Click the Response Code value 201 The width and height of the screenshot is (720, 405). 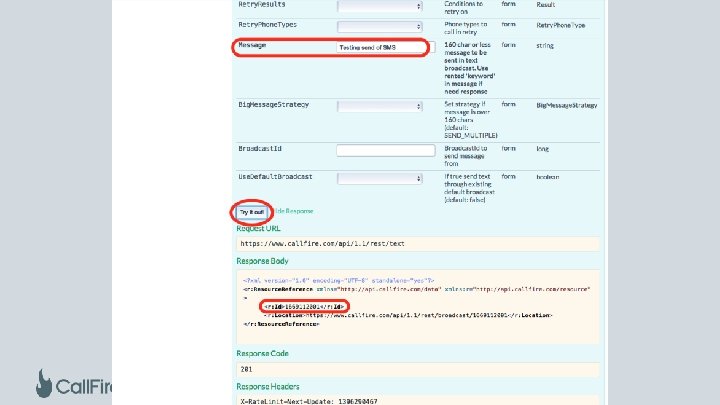pyautogui.click(x=246, y=369)
